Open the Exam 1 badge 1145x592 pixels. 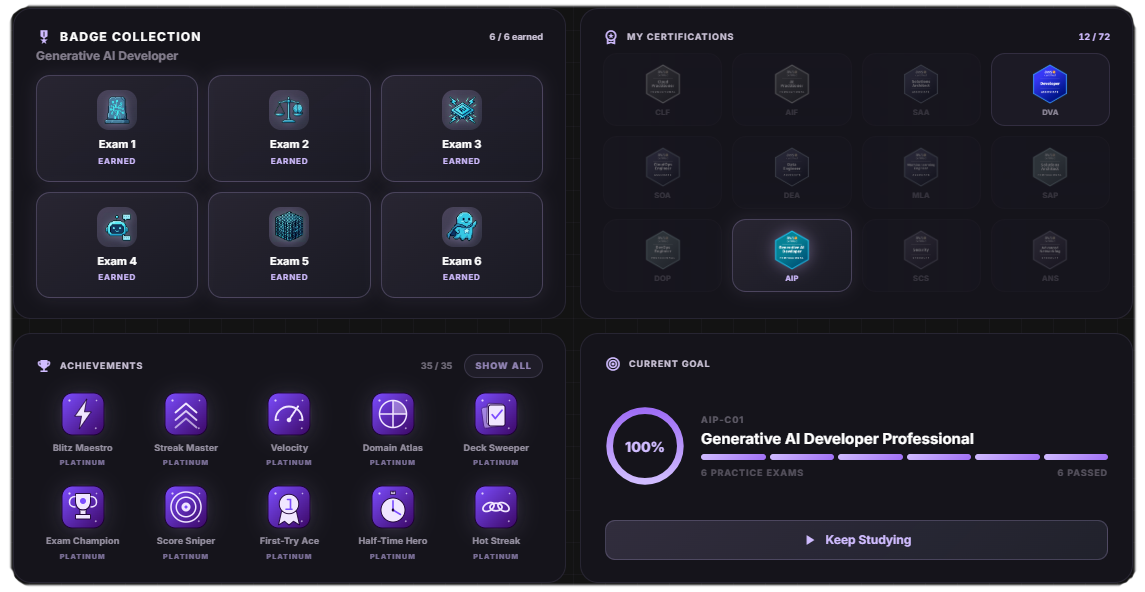(x=117, y=128)
